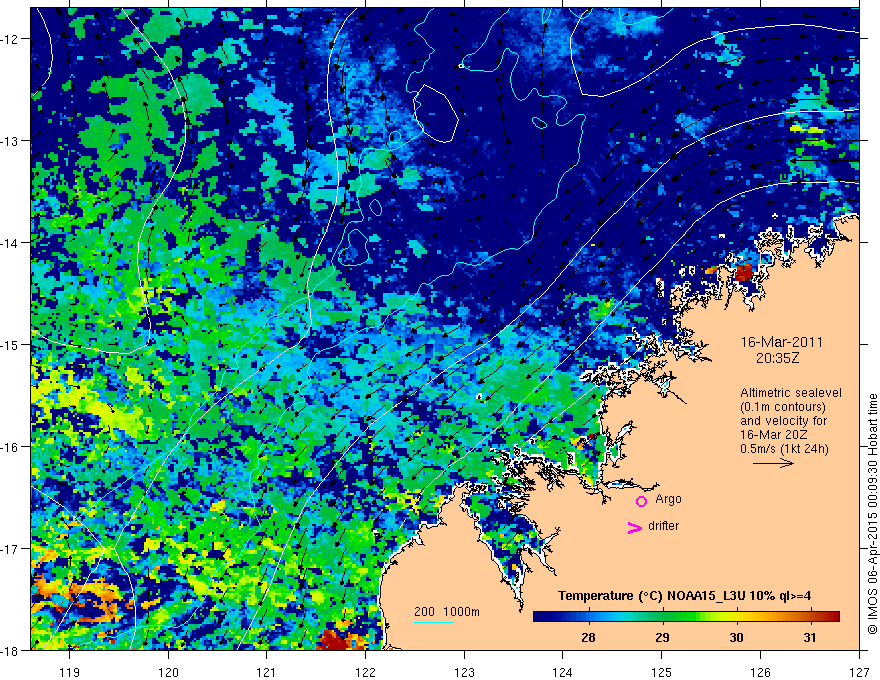Click the magenta Argo circle legend symbol
This screenshot has width=880, height=680.
tap(641, 501)
